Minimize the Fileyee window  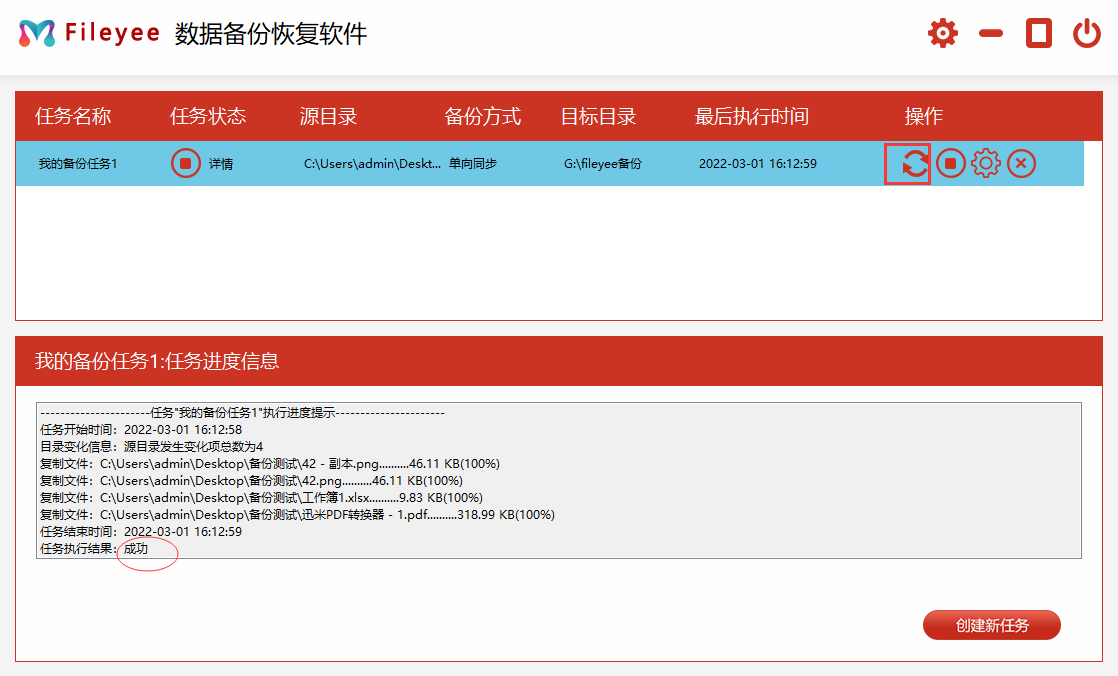click(991, 34)
